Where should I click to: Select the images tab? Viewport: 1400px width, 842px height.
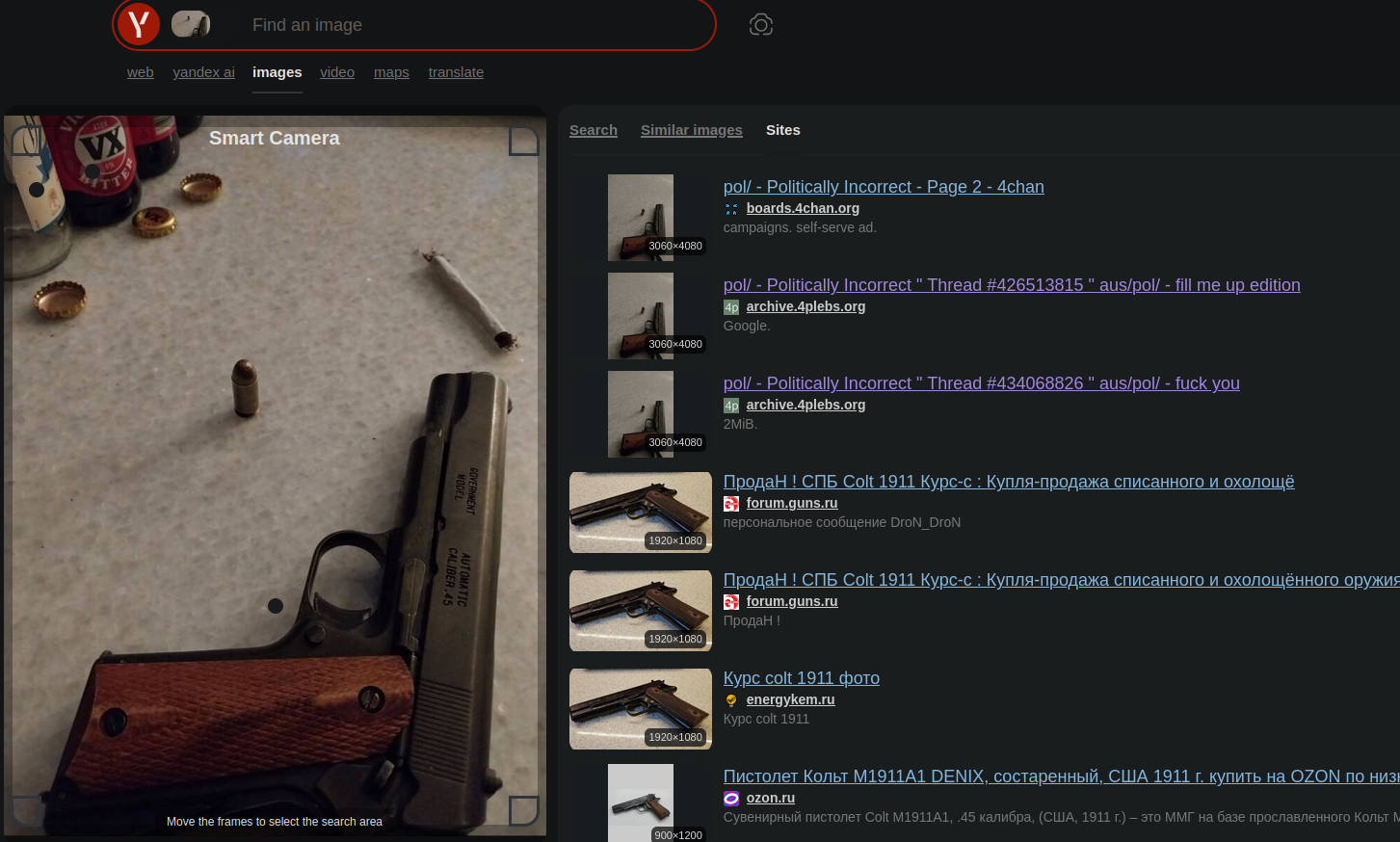pyautogui.click(x=277, y=72)
